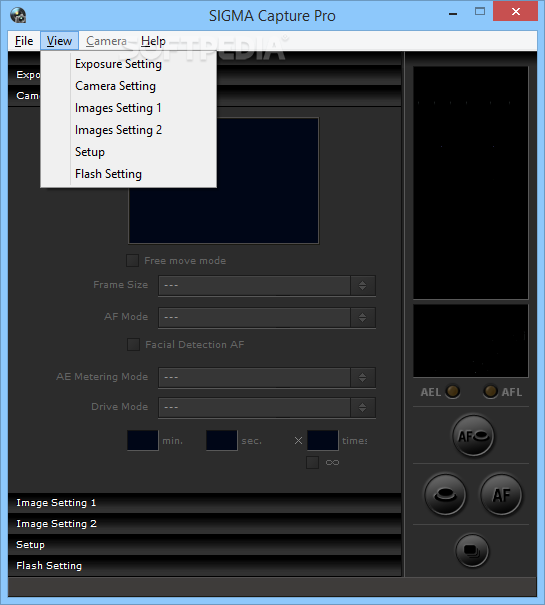Viewport: 545px width, 605px height.
Task: Maximize the SIGMA Capture Pro window
Action: [480, 12]
